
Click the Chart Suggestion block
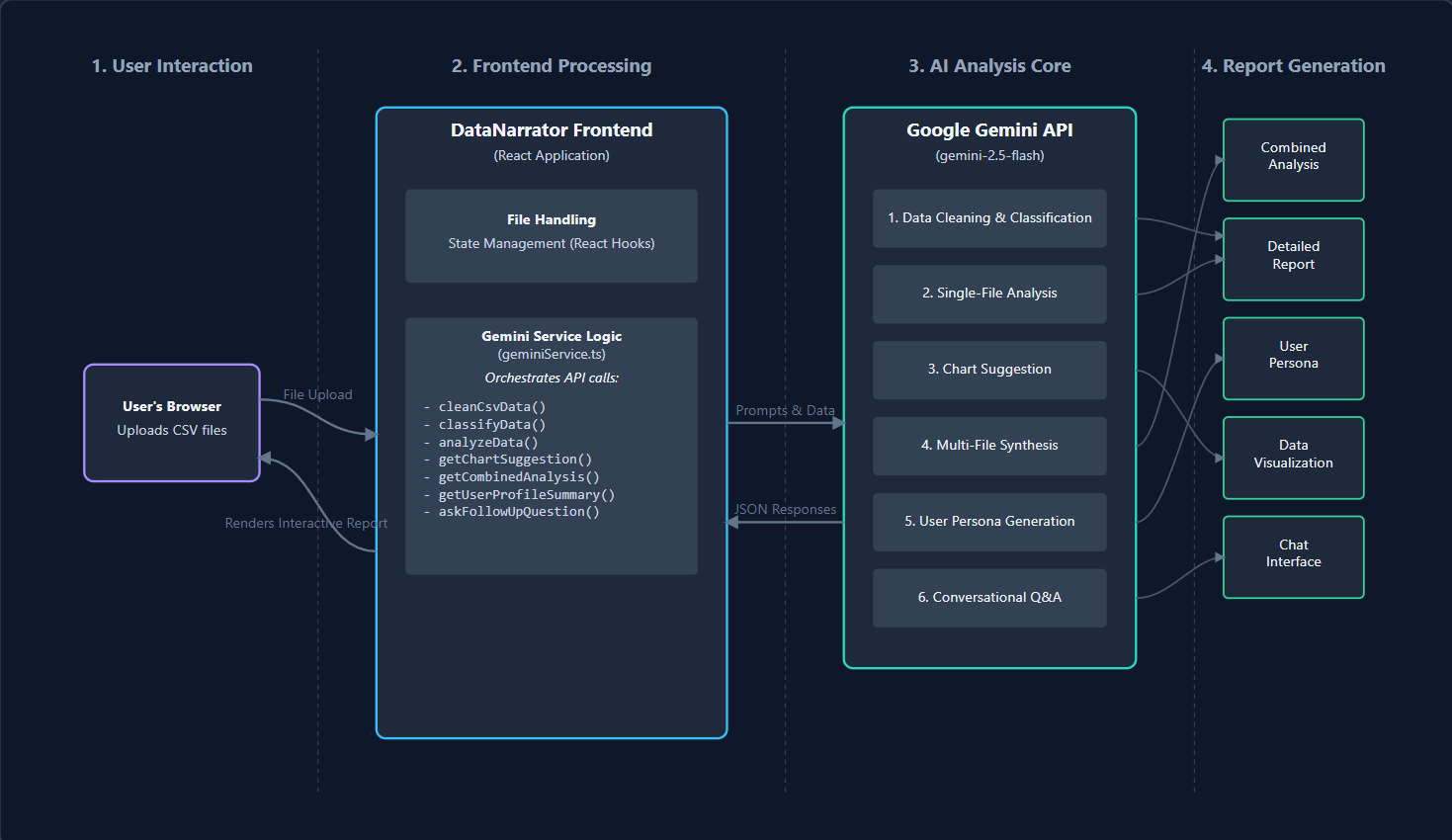[989, 370]
